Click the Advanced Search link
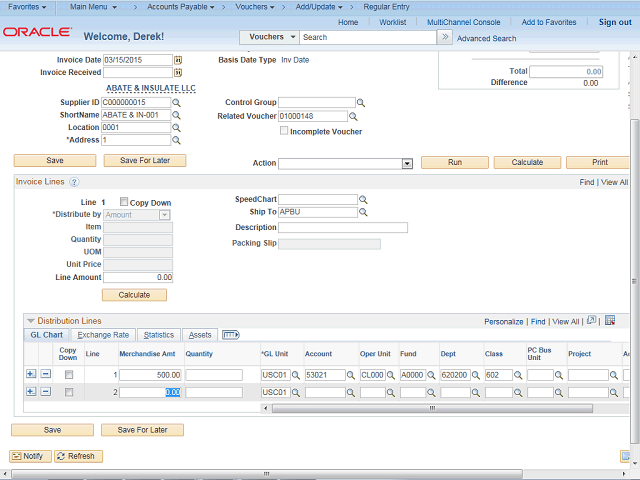 point(486,38)
